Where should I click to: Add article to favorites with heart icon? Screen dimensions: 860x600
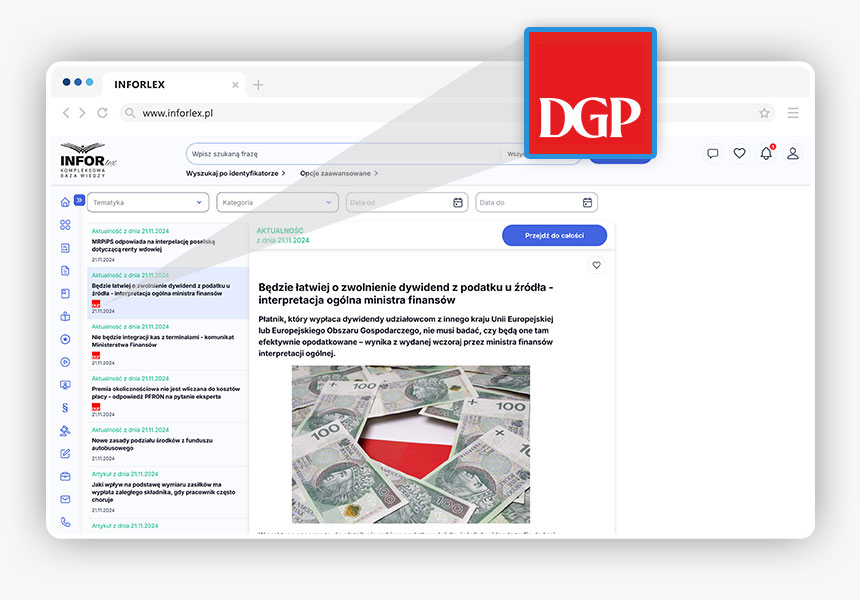point(596,265)
